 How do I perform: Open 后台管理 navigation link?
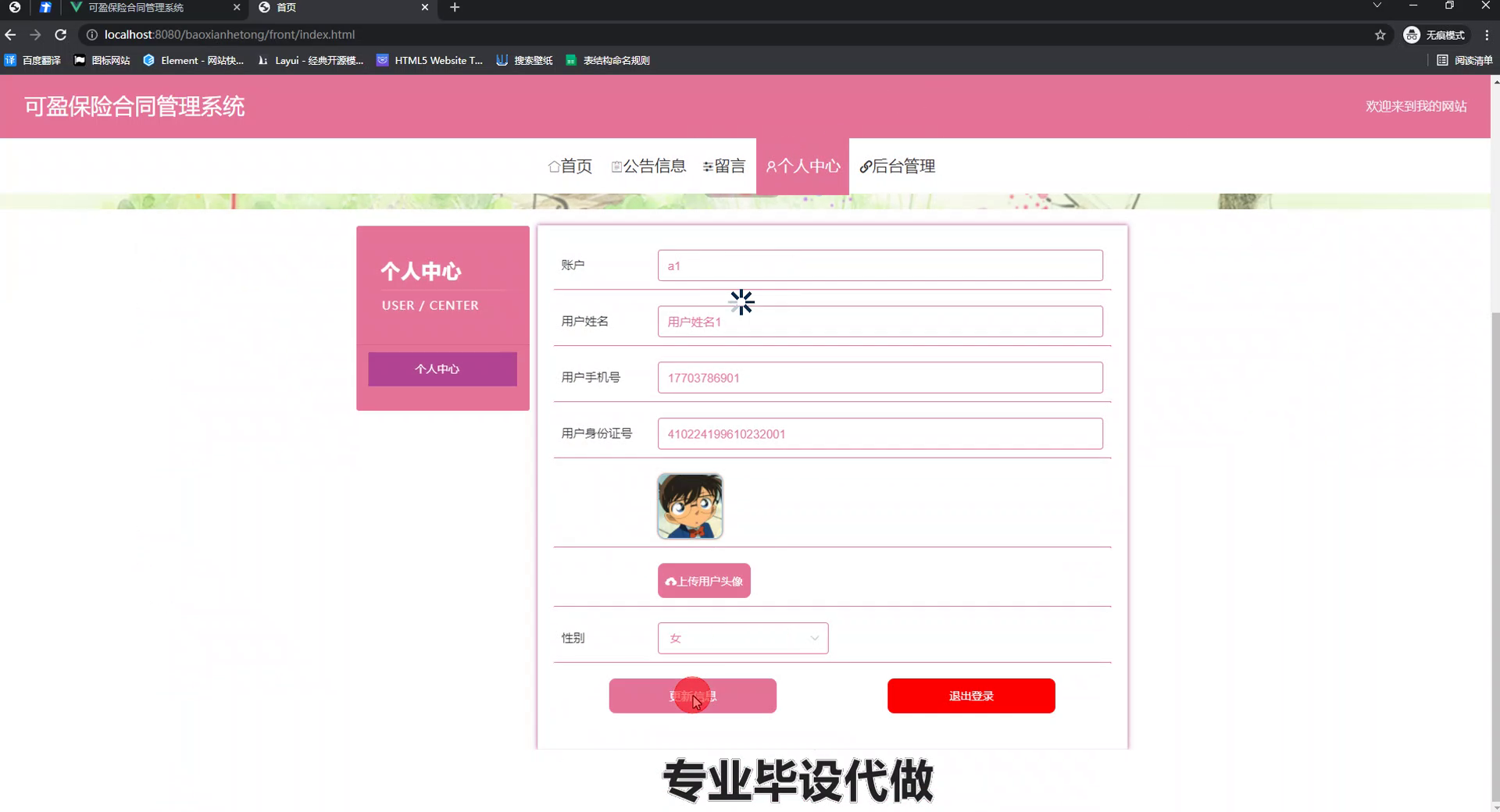(898, 166)
